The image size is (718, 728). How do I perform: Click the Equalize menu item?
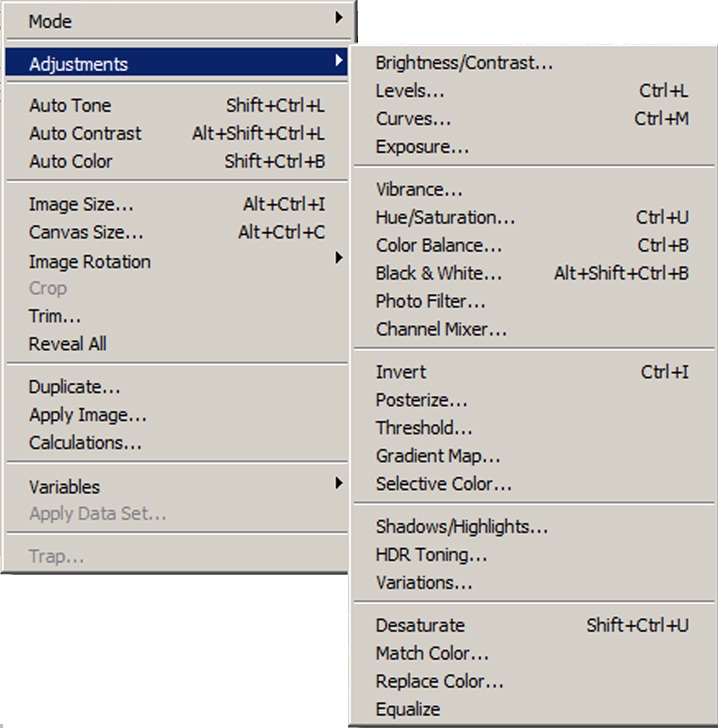click(x=408, y=709)
